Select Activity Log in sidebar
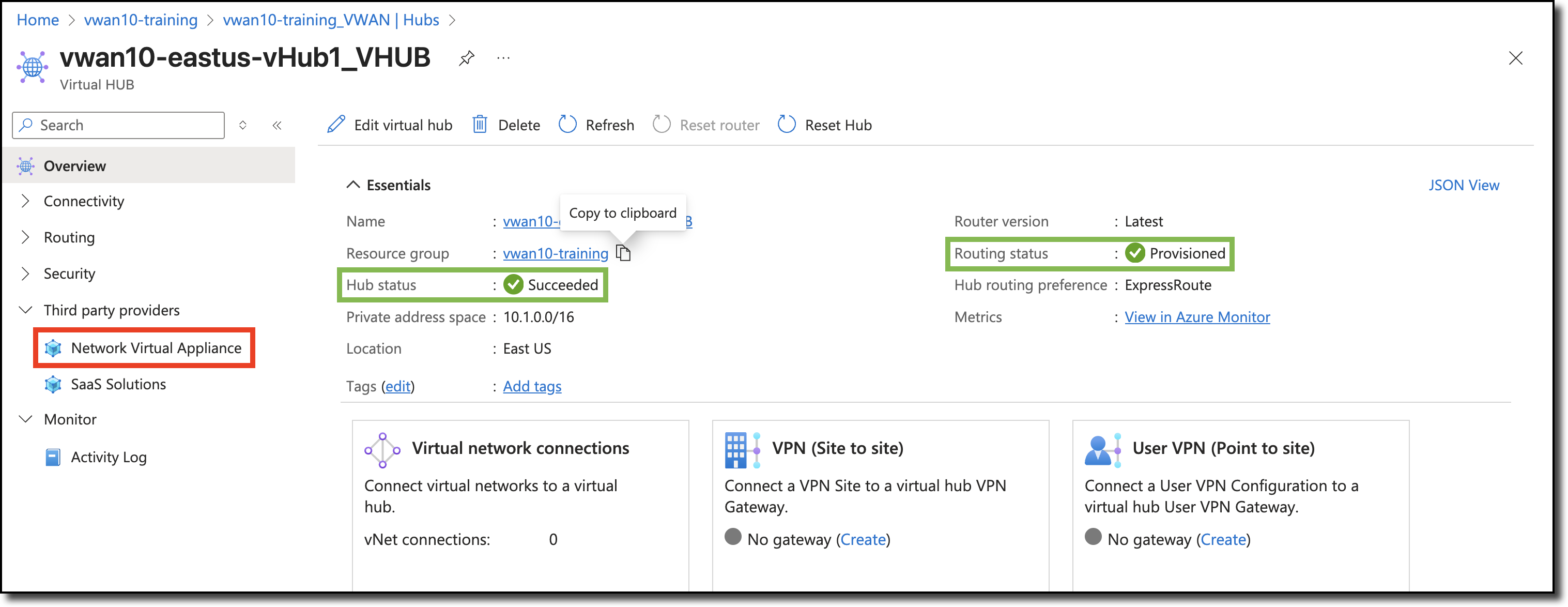 coord(109,457)
